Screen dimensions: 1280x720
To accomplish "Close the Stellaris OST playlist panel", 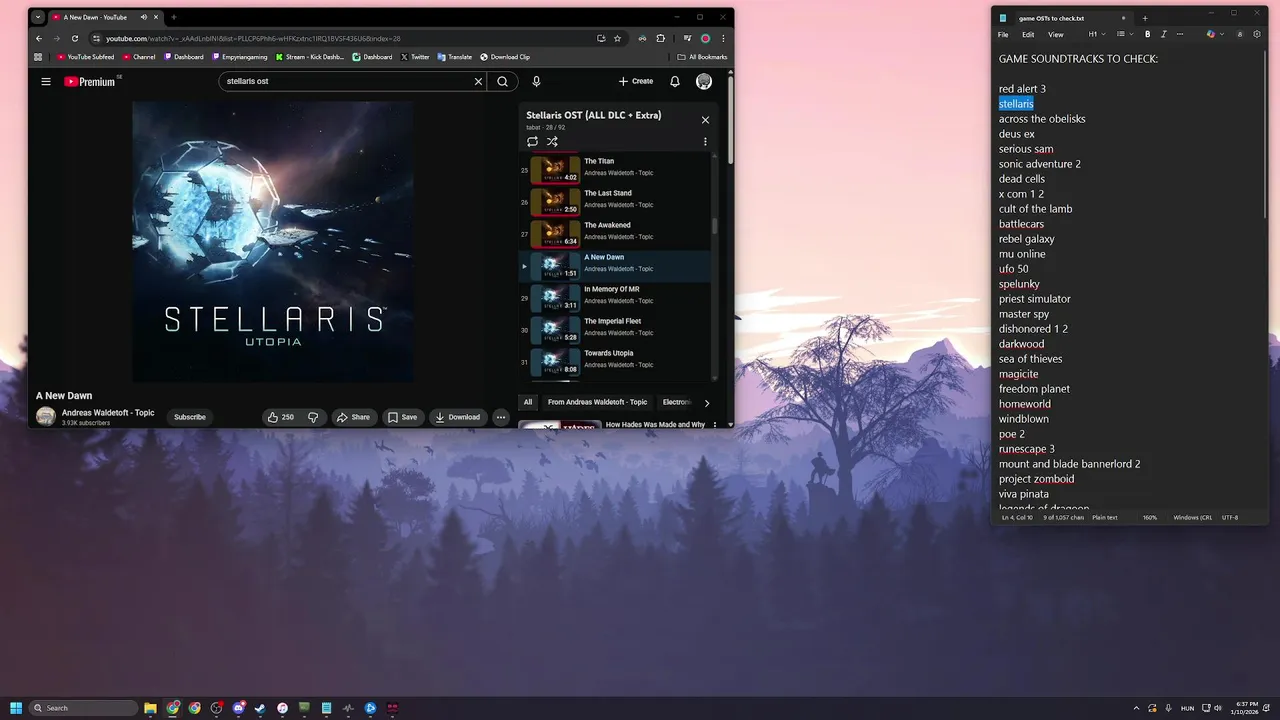I will (705, 120).
